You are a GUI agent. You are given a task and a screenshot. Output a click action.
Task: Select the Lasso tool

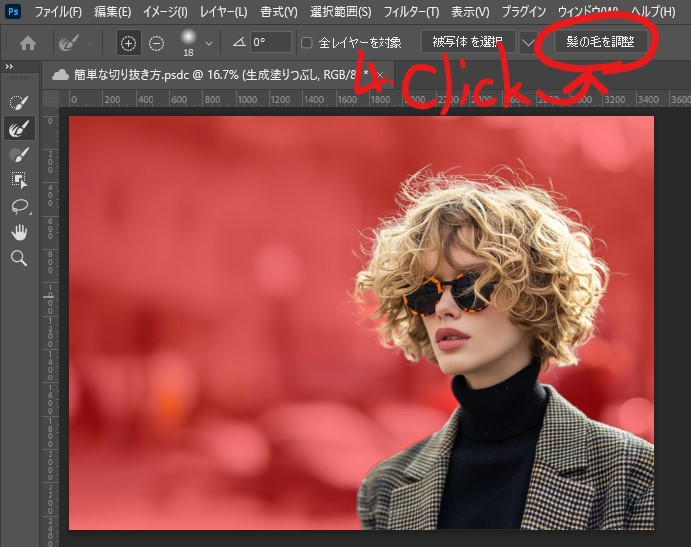click(x=19, y=206)
